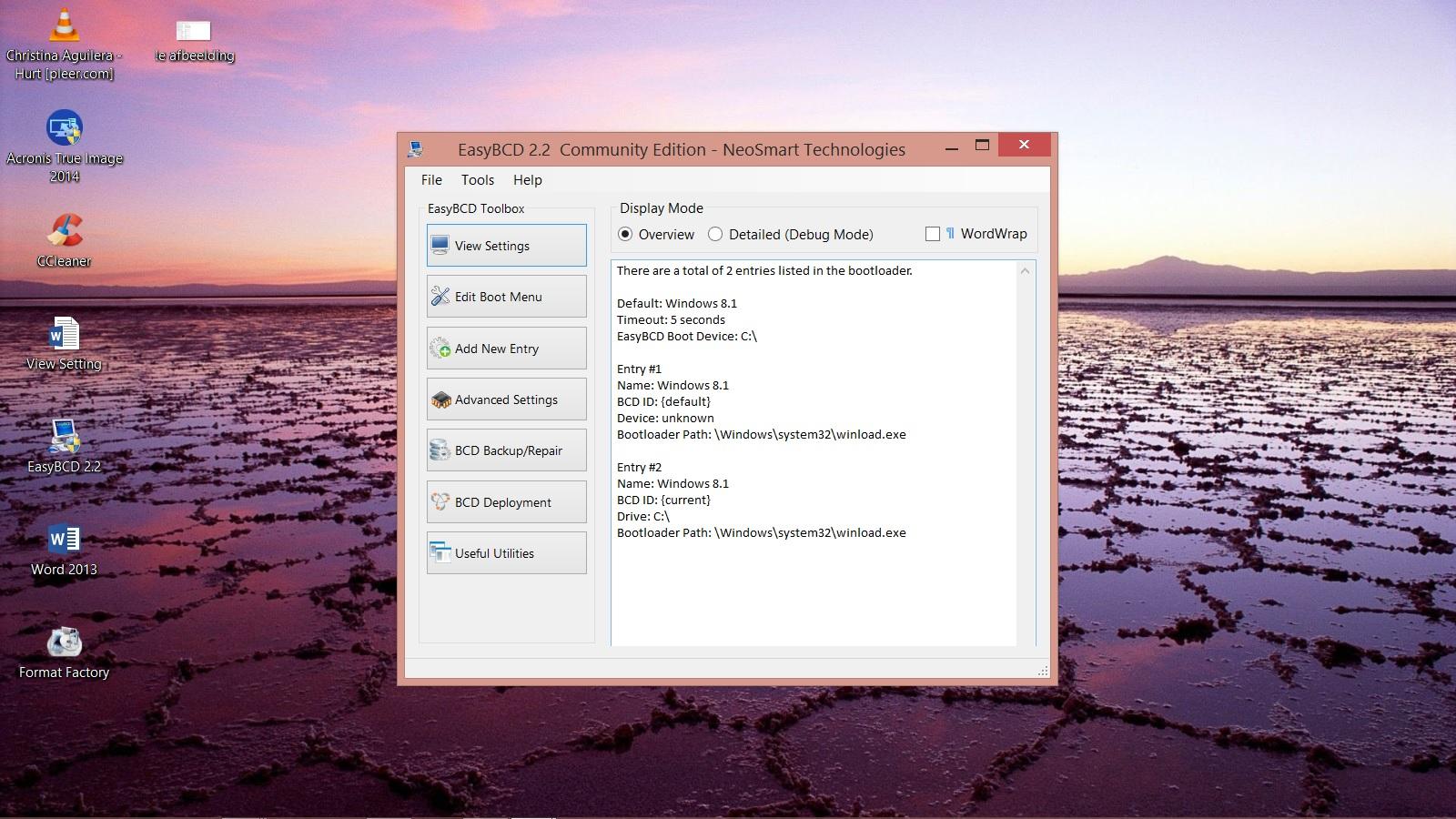Open the Add New Entry section

tap(507, 349)
